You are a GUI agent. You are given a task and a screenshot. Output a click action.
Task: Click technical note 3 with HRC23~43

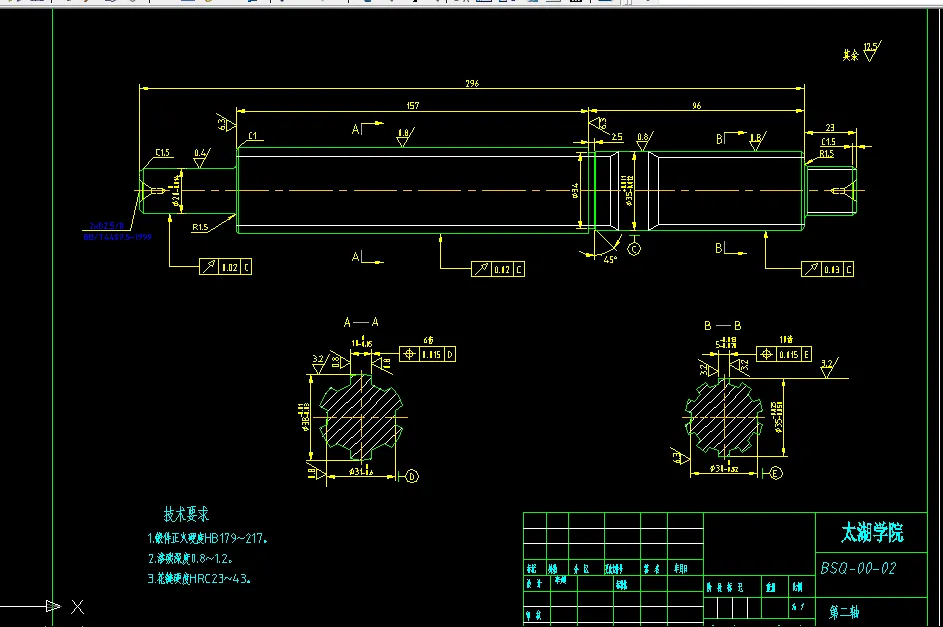tap(200, 580)
